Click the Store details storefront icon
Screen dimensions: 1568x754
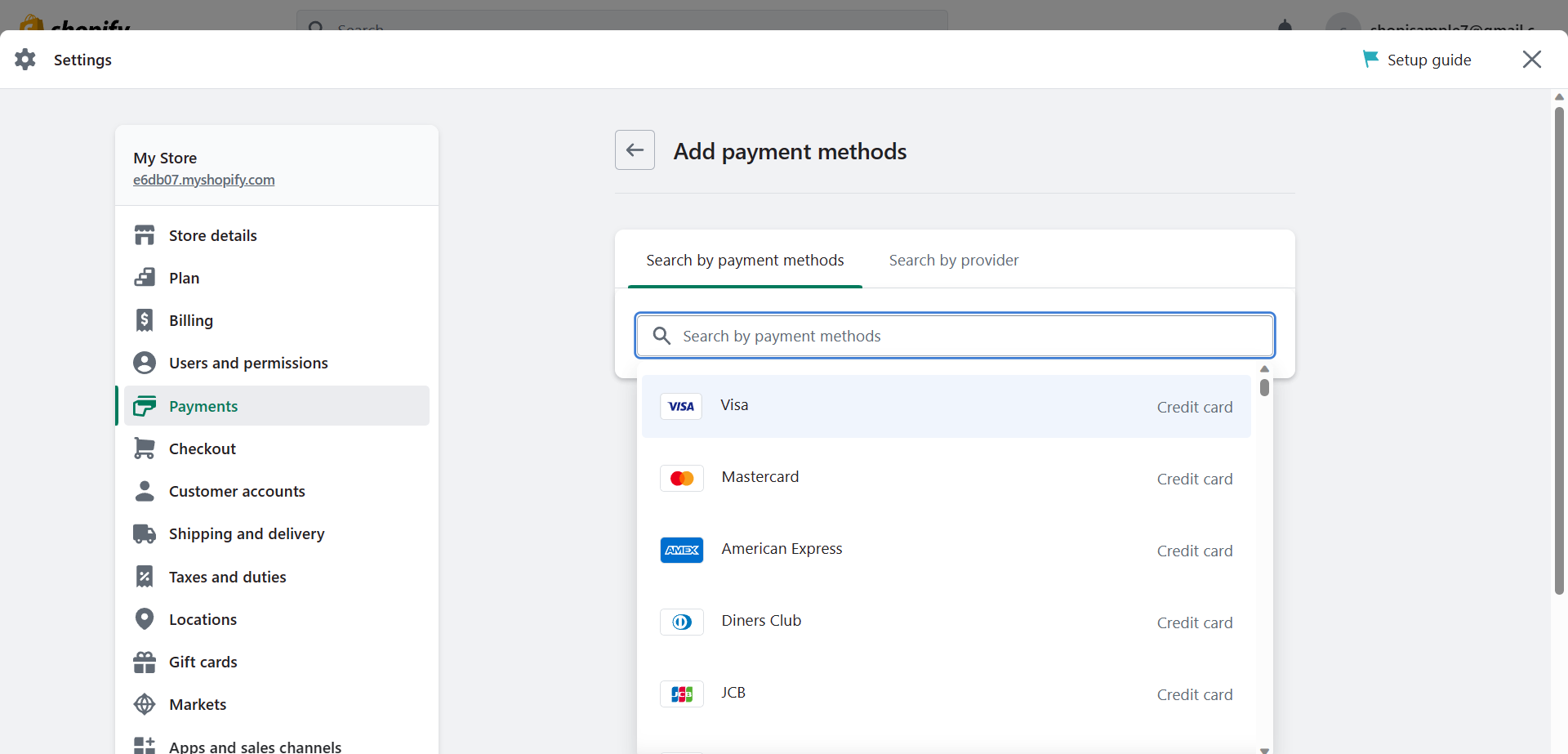pos(145,235)
